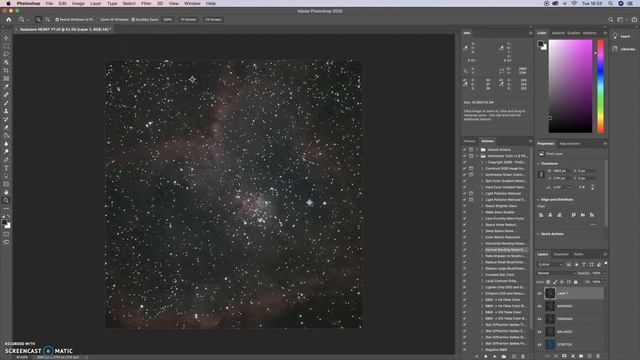Collapse Align and Distribute section
The width and height of the screenshot is (640, 360).
(x=538, y=200)
